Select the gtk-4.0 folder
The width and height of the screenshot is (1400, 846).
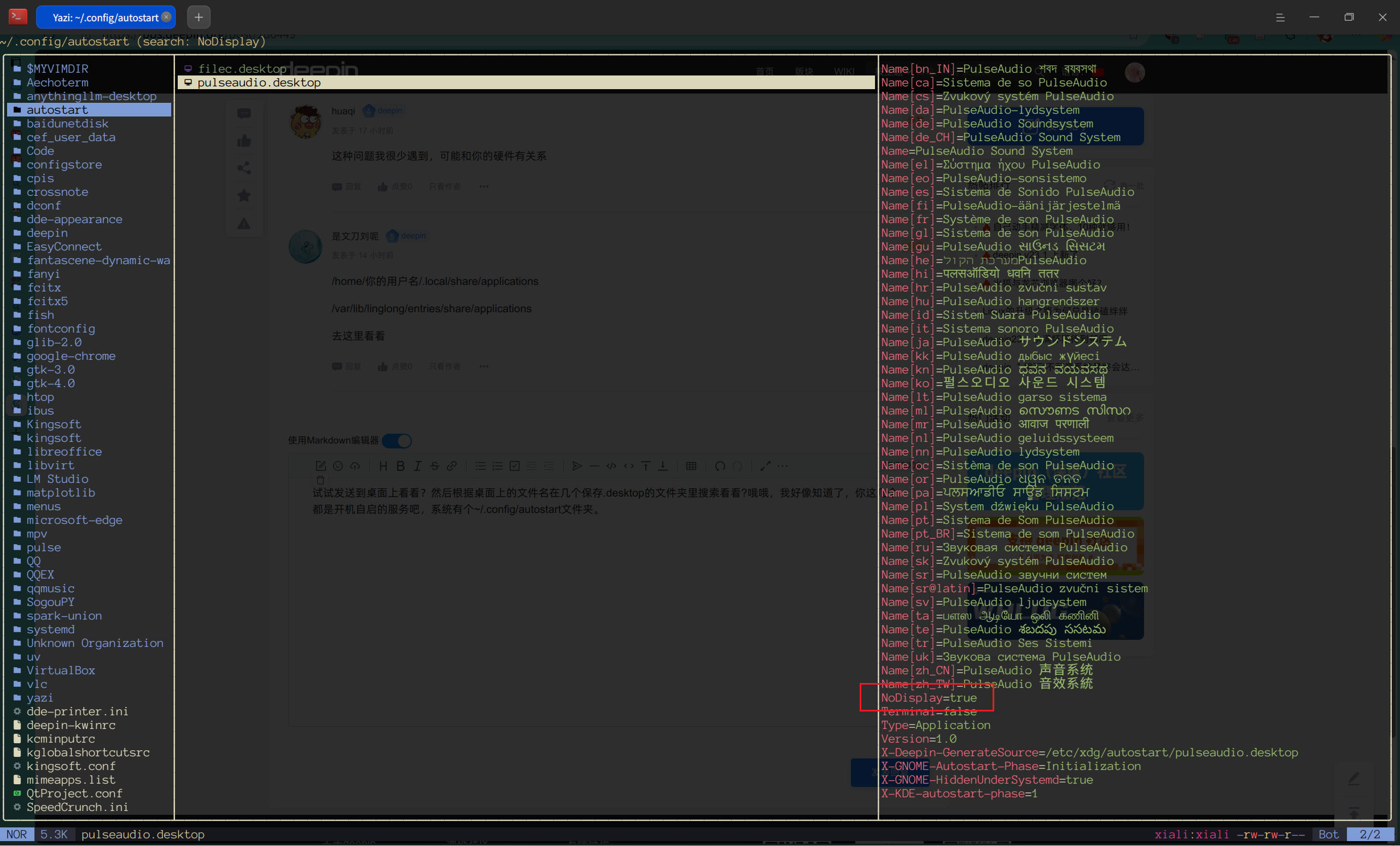pos(89,383)
